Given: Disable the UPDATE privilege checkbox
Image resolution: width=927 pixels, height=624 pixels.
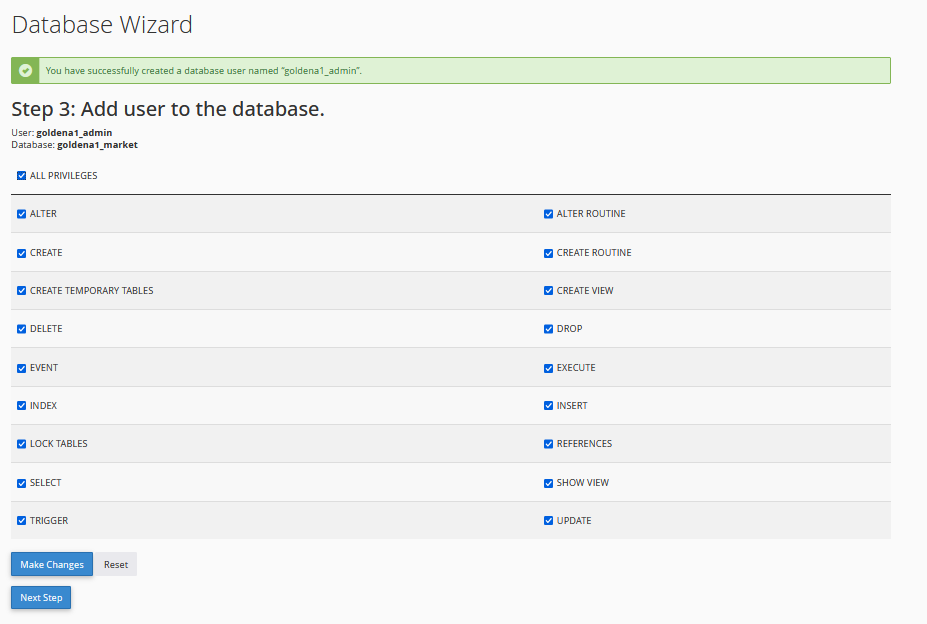Looking at the screenshot, I should tap(548, 521).
